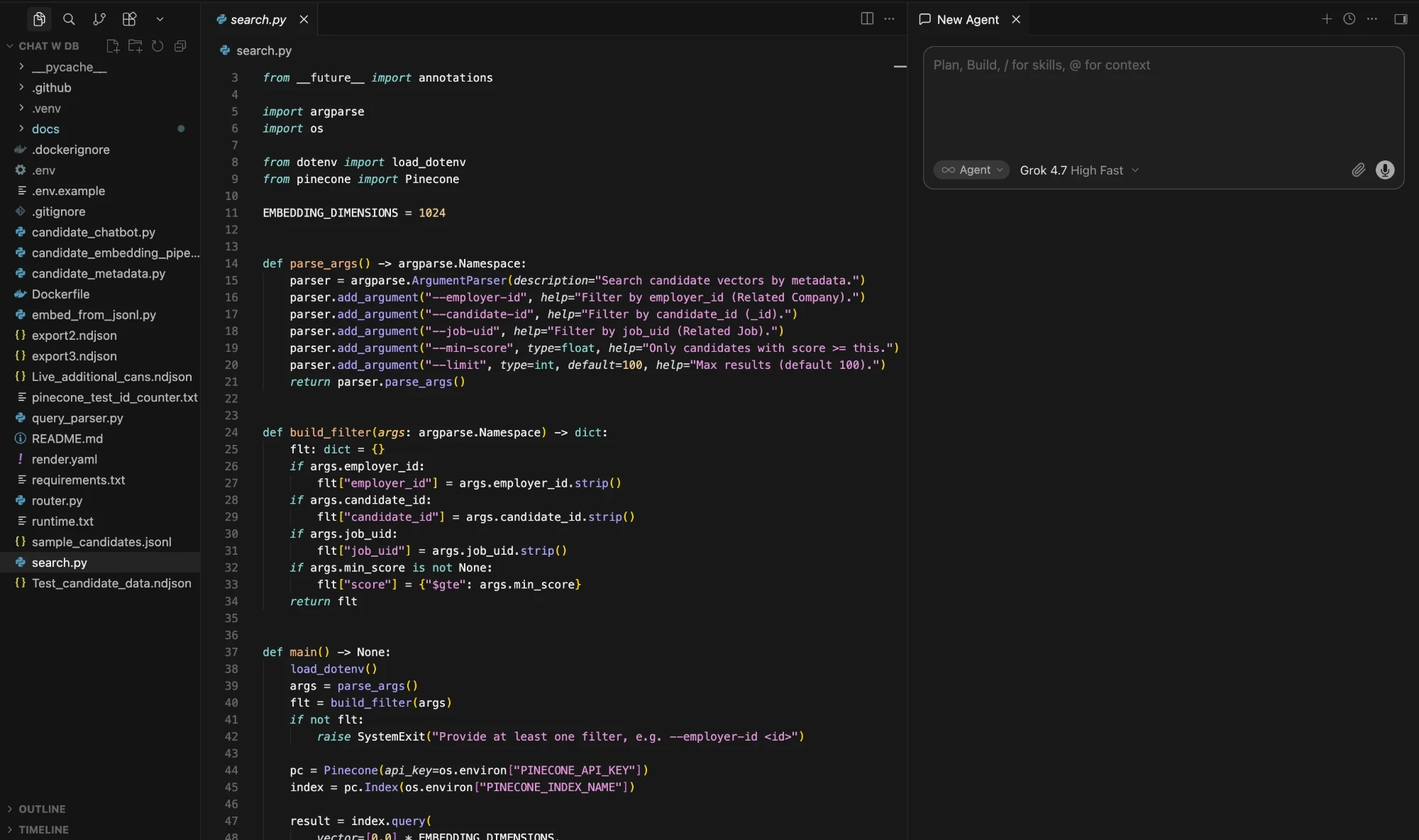This screenshot has width=1419, height=840.
Task: Close the search.py editor tab
Action: (x=304, y=19)
